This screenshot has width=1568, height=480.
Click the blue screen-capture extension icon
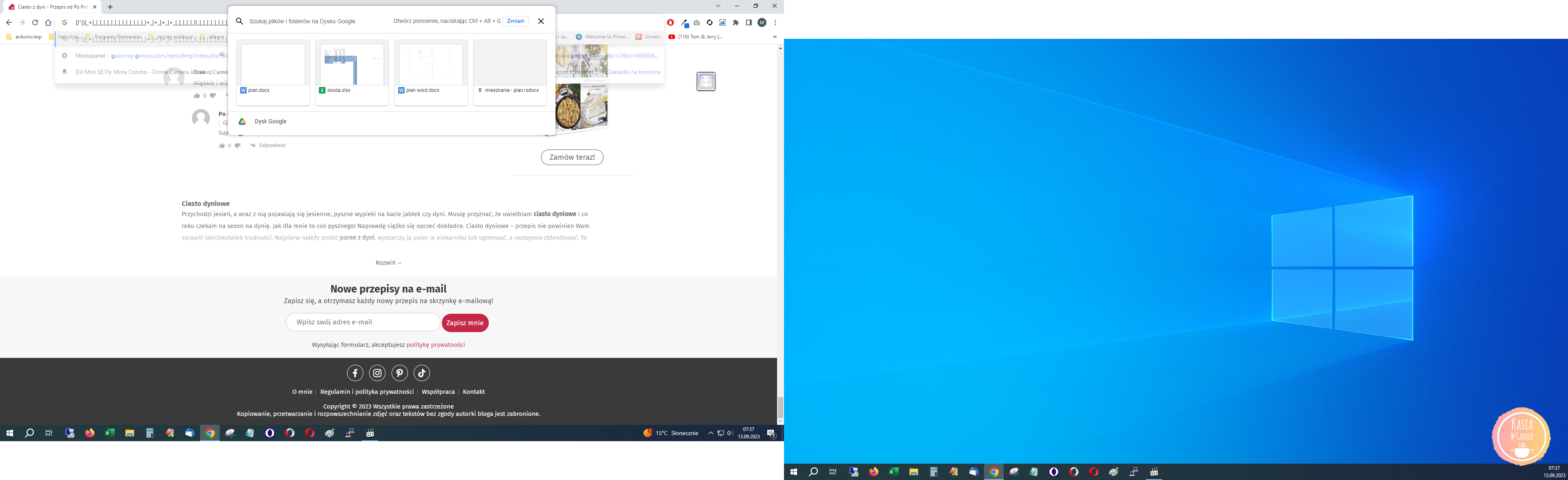pyautogui.click(x=722, y=22)
